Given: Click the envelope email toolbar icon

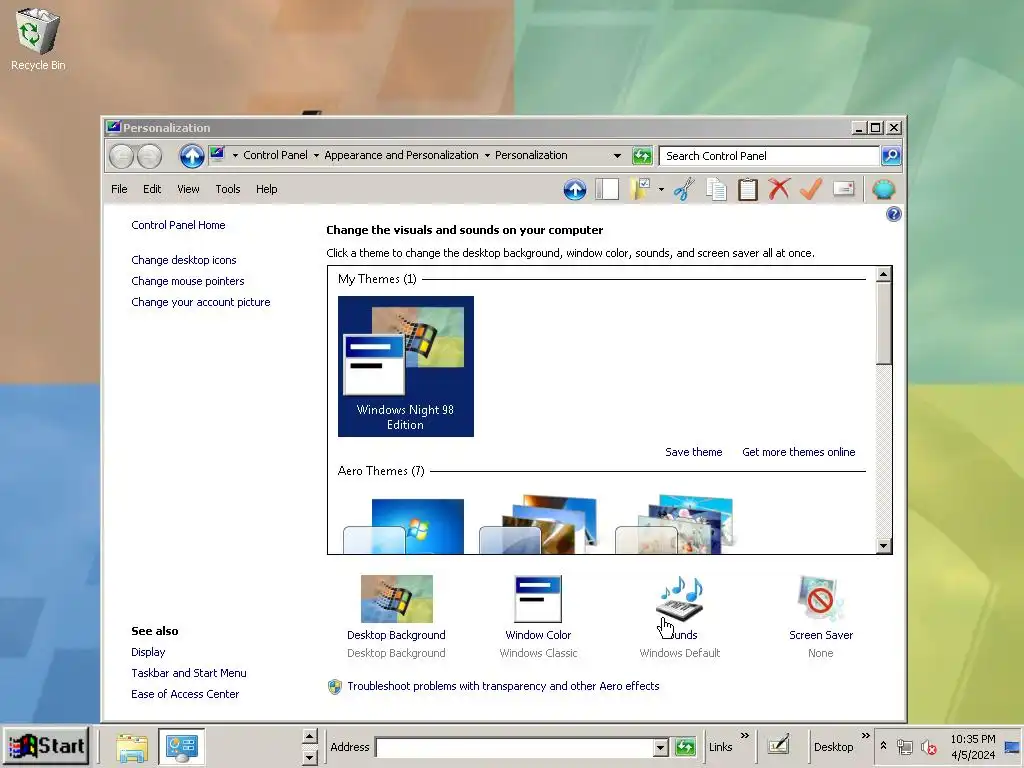Looking at the screenshot, I should tap(844, 189).
